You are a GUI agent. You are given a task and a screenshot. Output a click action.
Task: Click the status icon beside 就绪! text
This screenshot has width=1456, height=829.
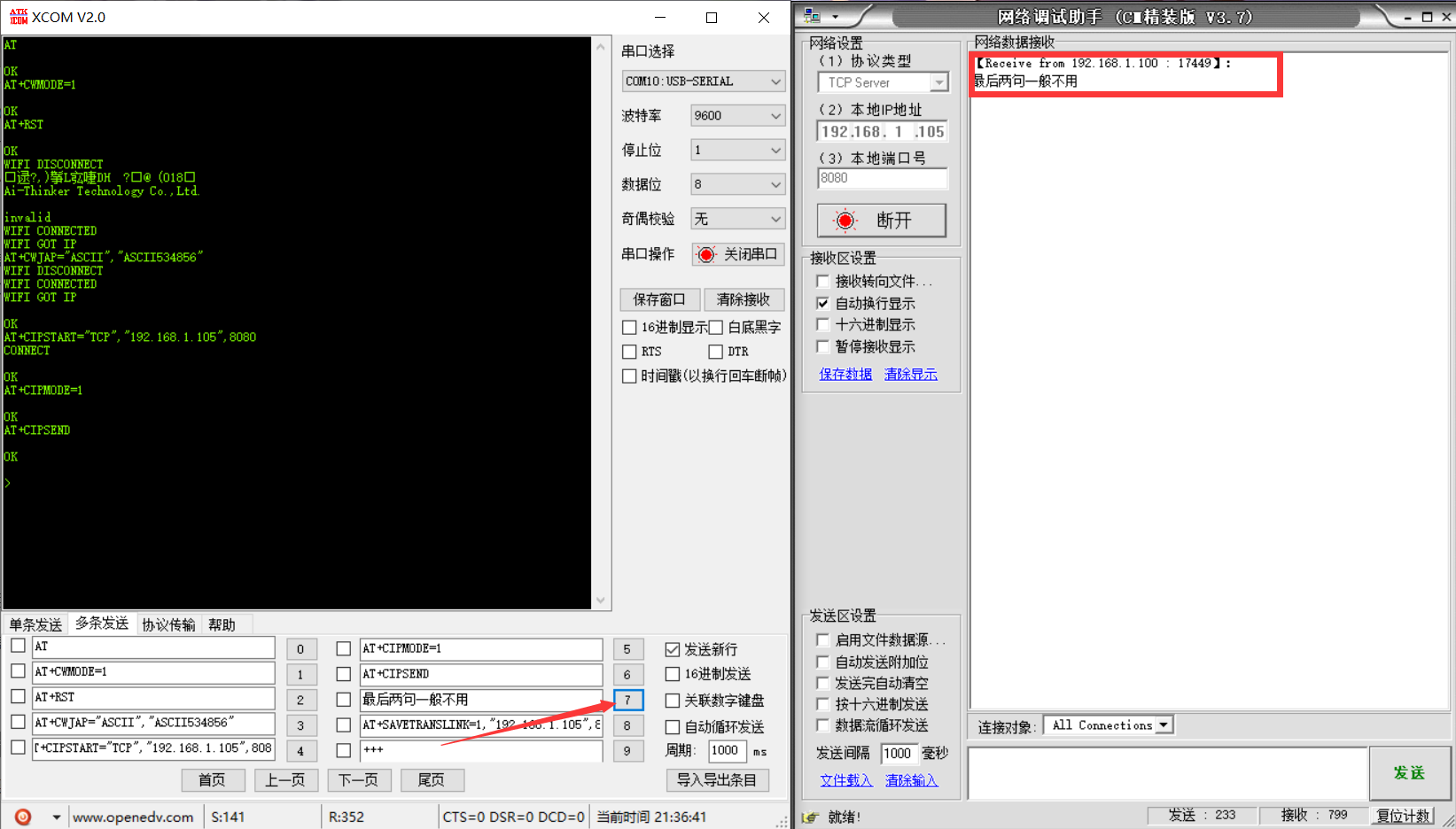[x=809, y=817]
